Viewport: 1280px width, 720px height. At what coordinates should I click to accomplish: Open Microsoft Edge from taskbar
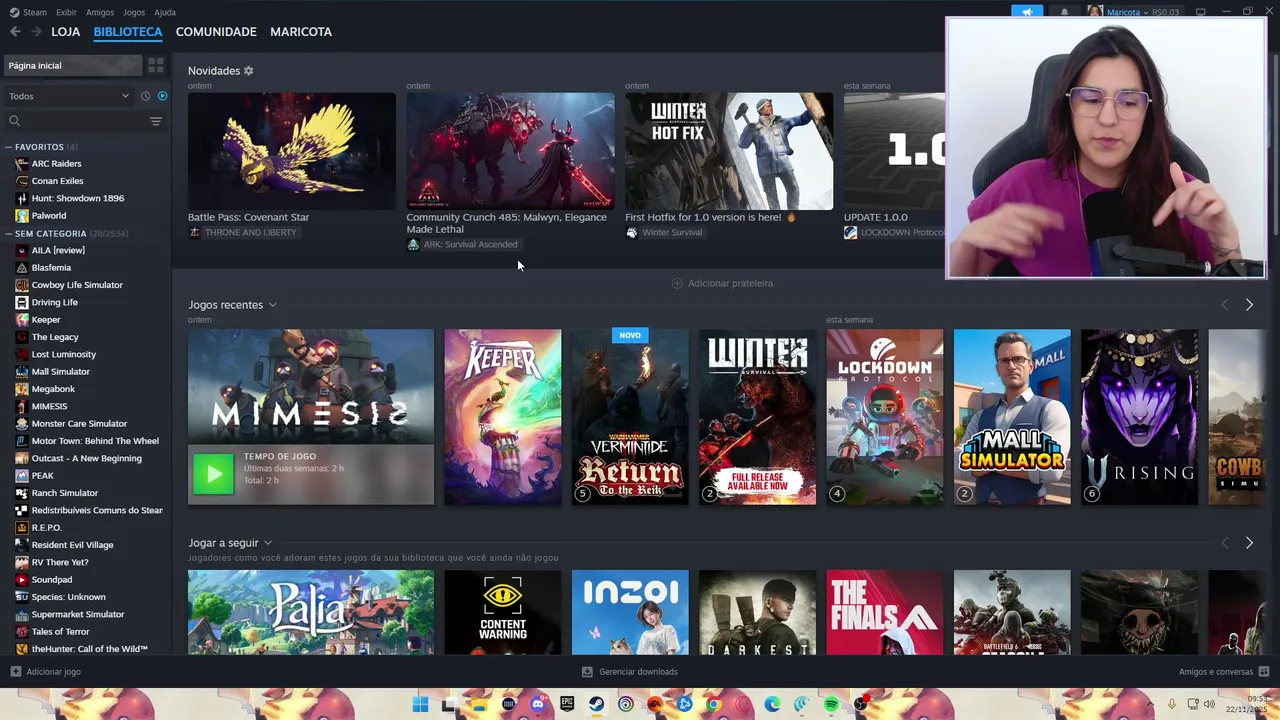(773, 704)
